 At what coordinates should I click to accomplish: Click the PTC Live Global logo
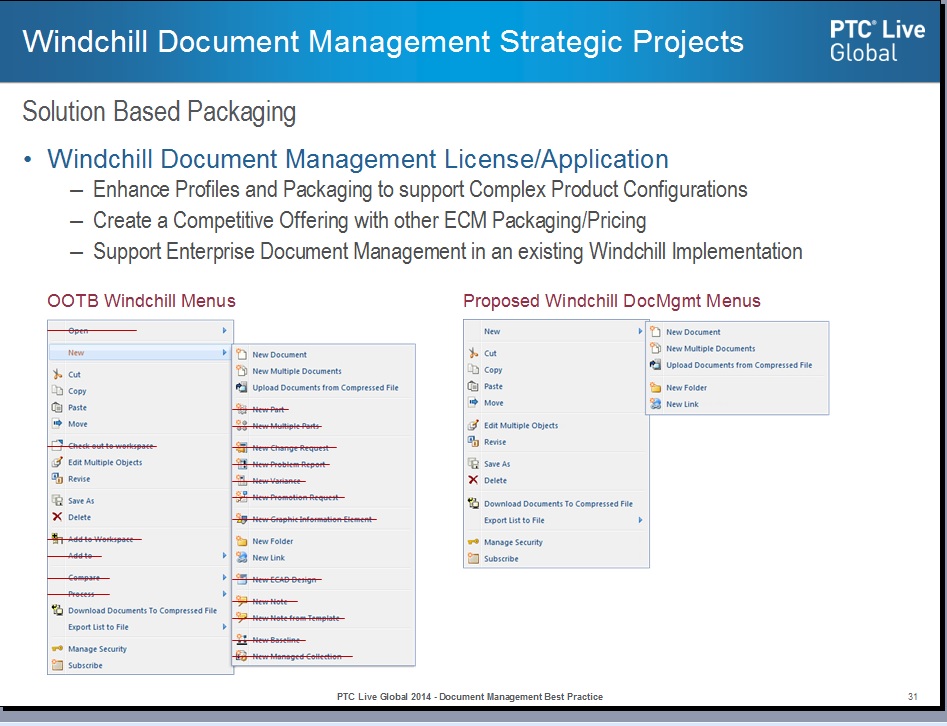click(x=877, y=40)
